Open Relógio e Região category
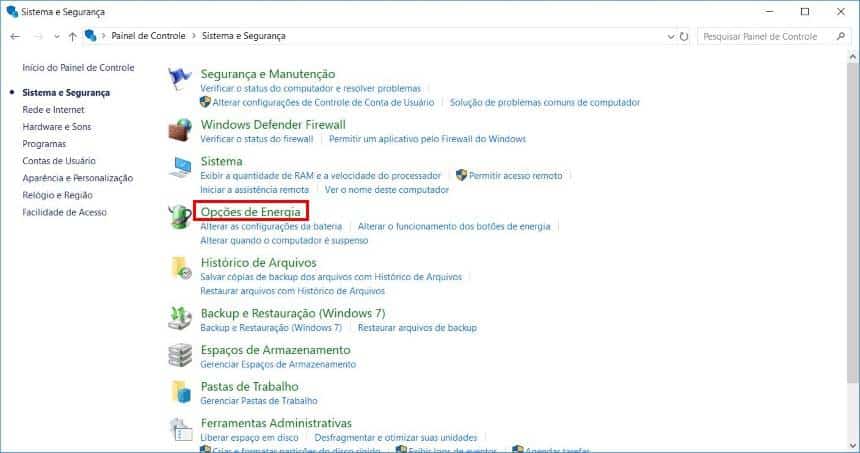The width and height of the screenshot is (860, 453). pos(57,195)
